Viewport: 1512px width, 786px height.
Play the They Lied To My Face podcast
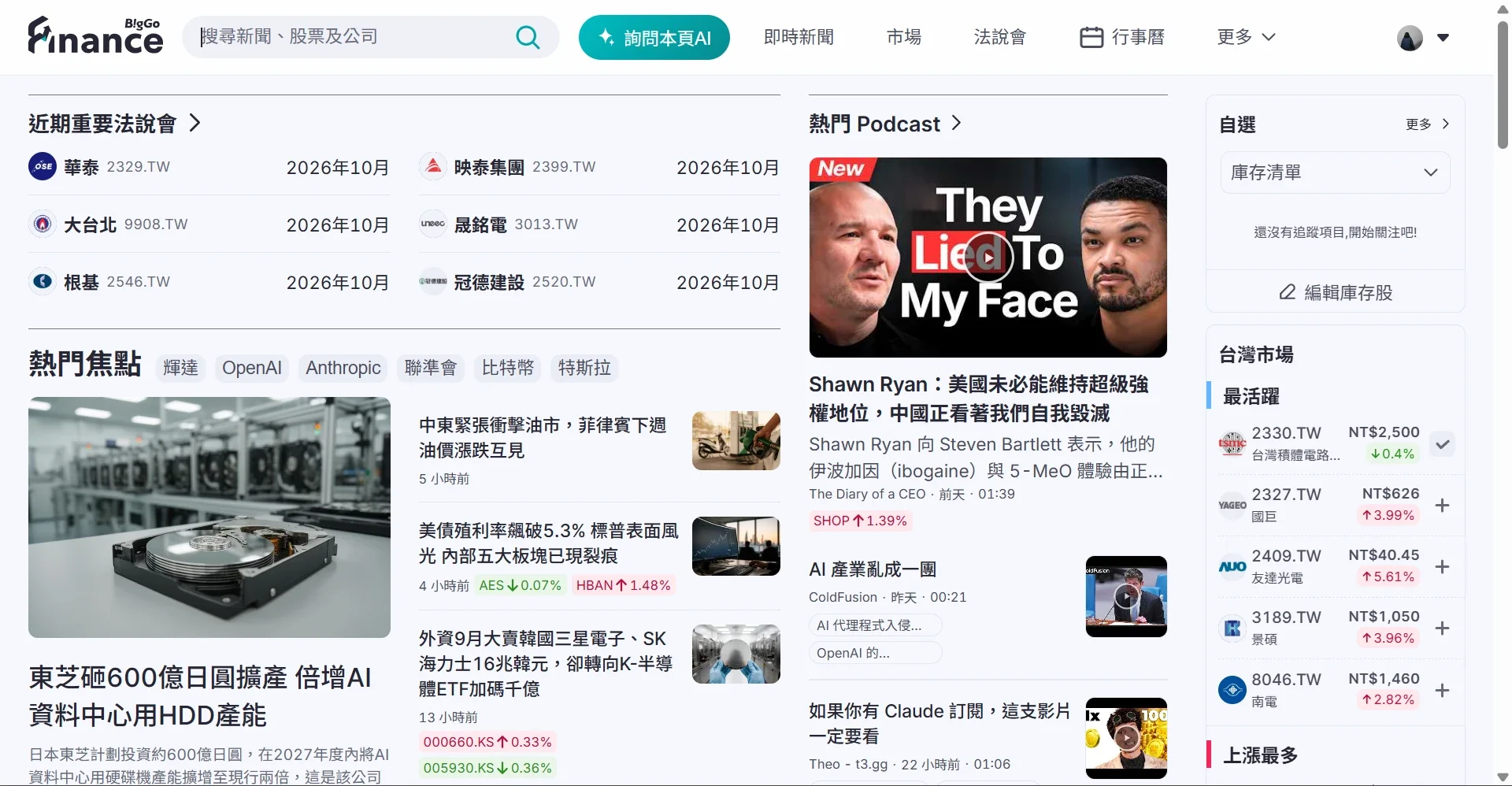tap(988, 257)
